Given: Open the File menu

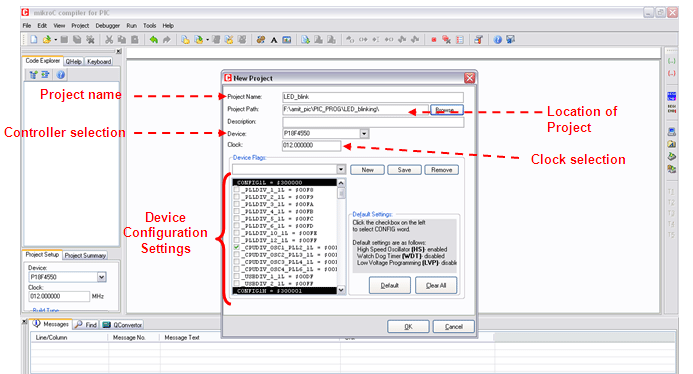Looking at the screenshot, I should [x=27, y=26].
